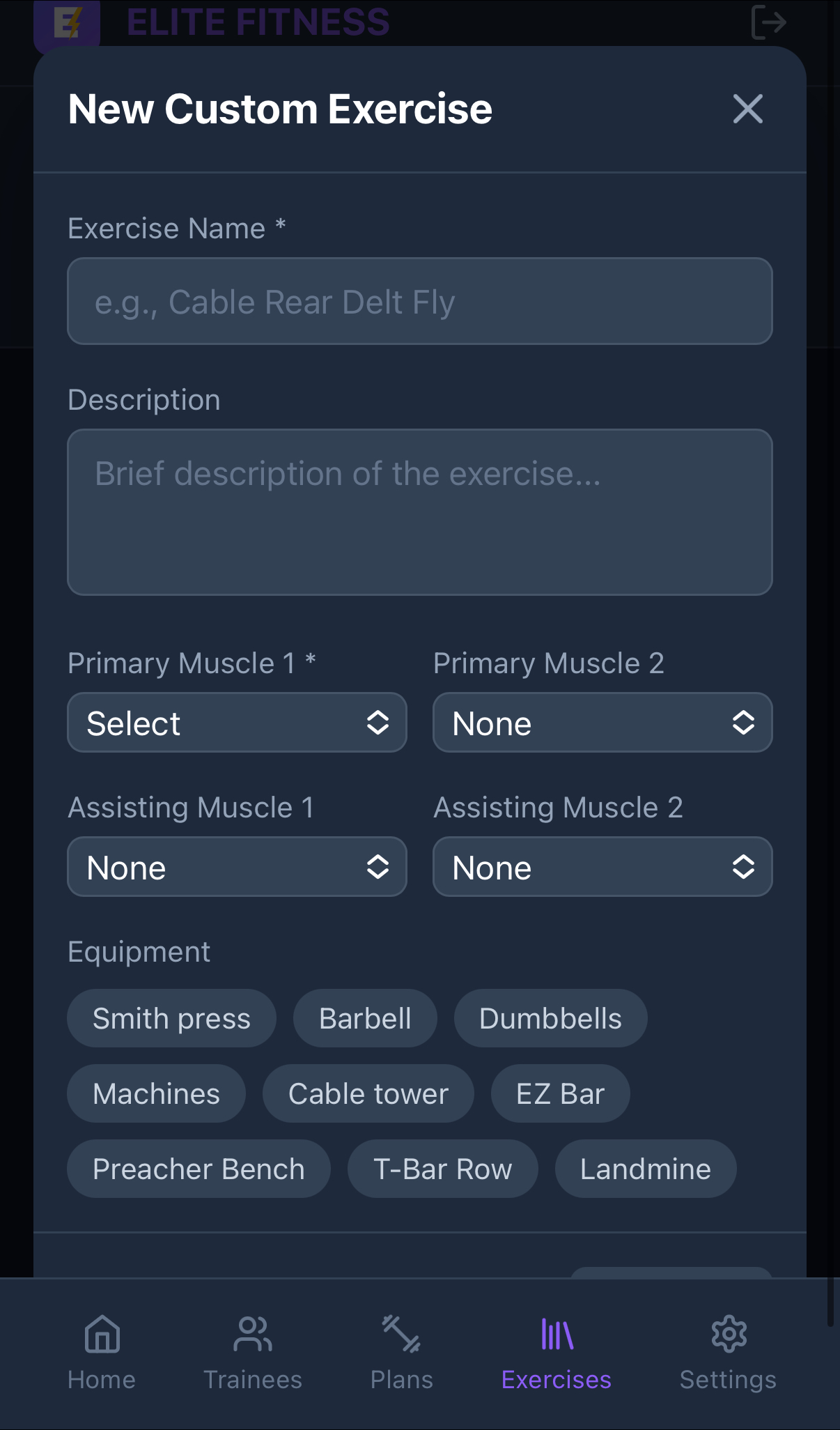
Task: Open the Primary Muscle 2 dropdown
Action: pyautogui.click(x=602, y=723)
